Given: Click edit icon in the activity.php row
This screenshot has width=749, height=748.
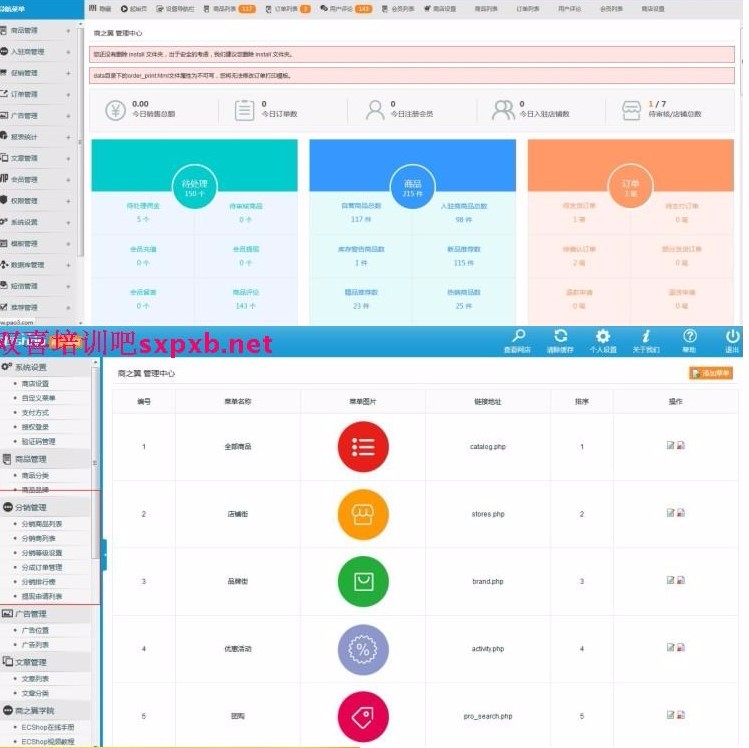Looking at the screenshot, I should click(x=671, y=647).
